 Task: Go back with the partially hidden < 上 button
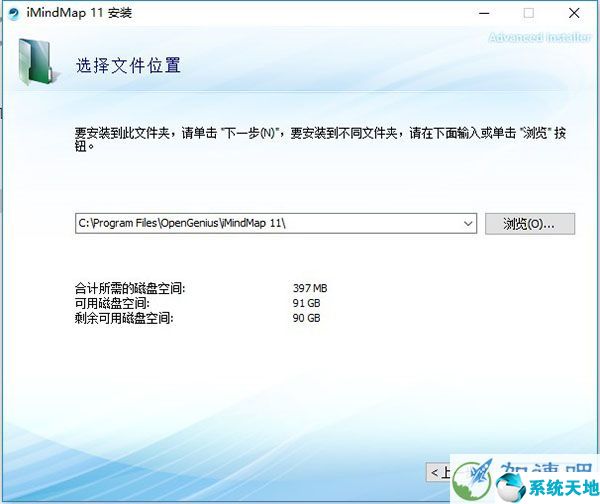point(438,472)
